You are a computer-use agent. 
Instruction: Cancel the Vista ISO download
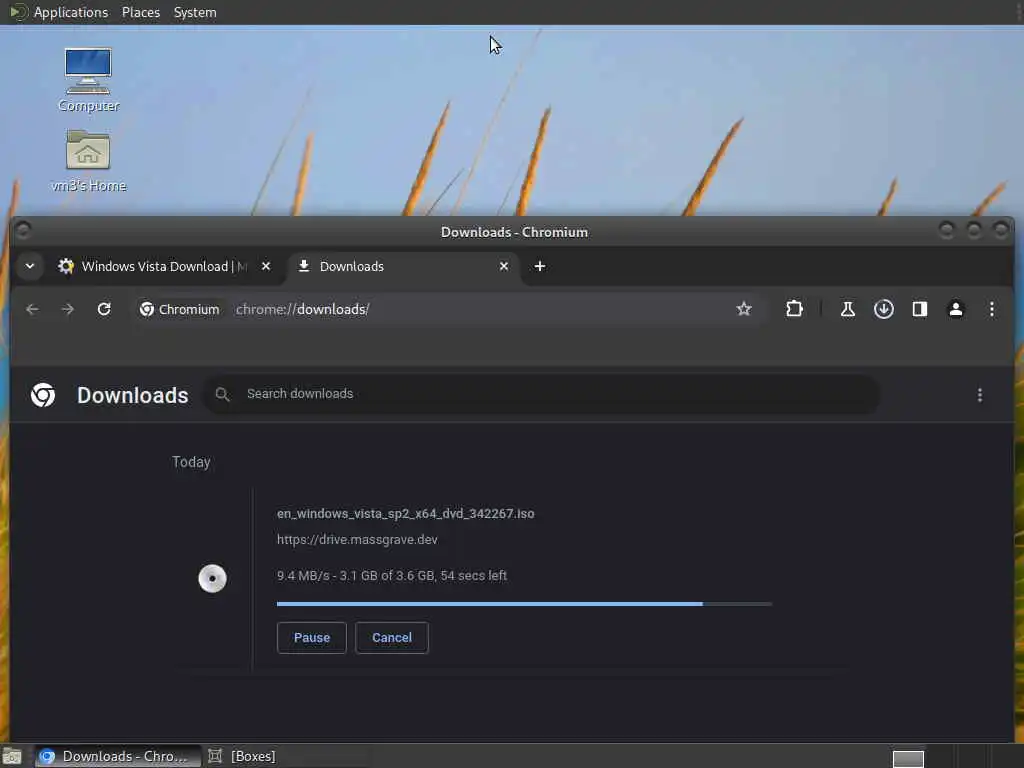(x=392, y=637)
